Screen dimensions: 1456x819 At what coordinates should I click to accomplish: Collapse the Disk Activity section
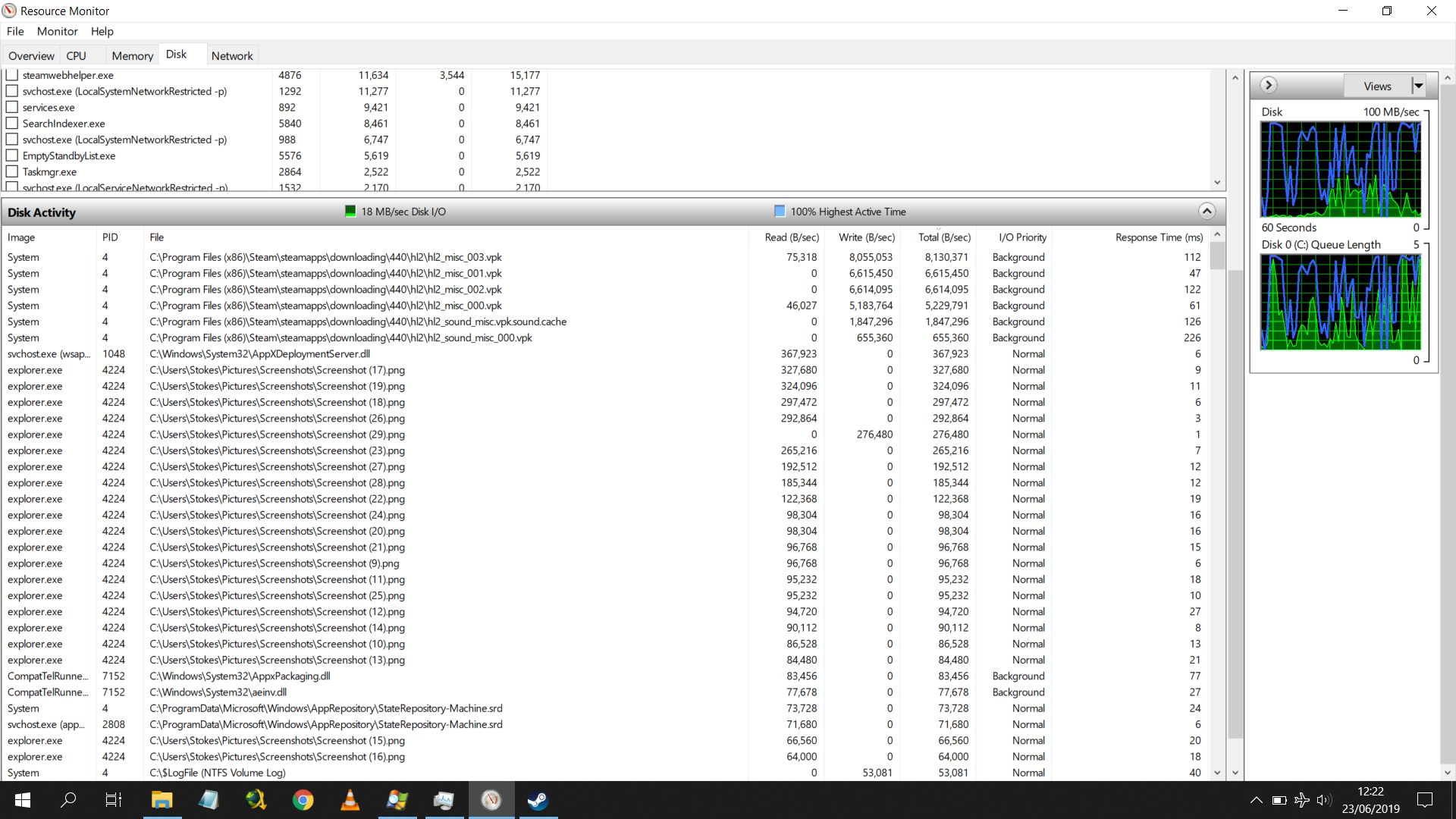point(1207,212)
